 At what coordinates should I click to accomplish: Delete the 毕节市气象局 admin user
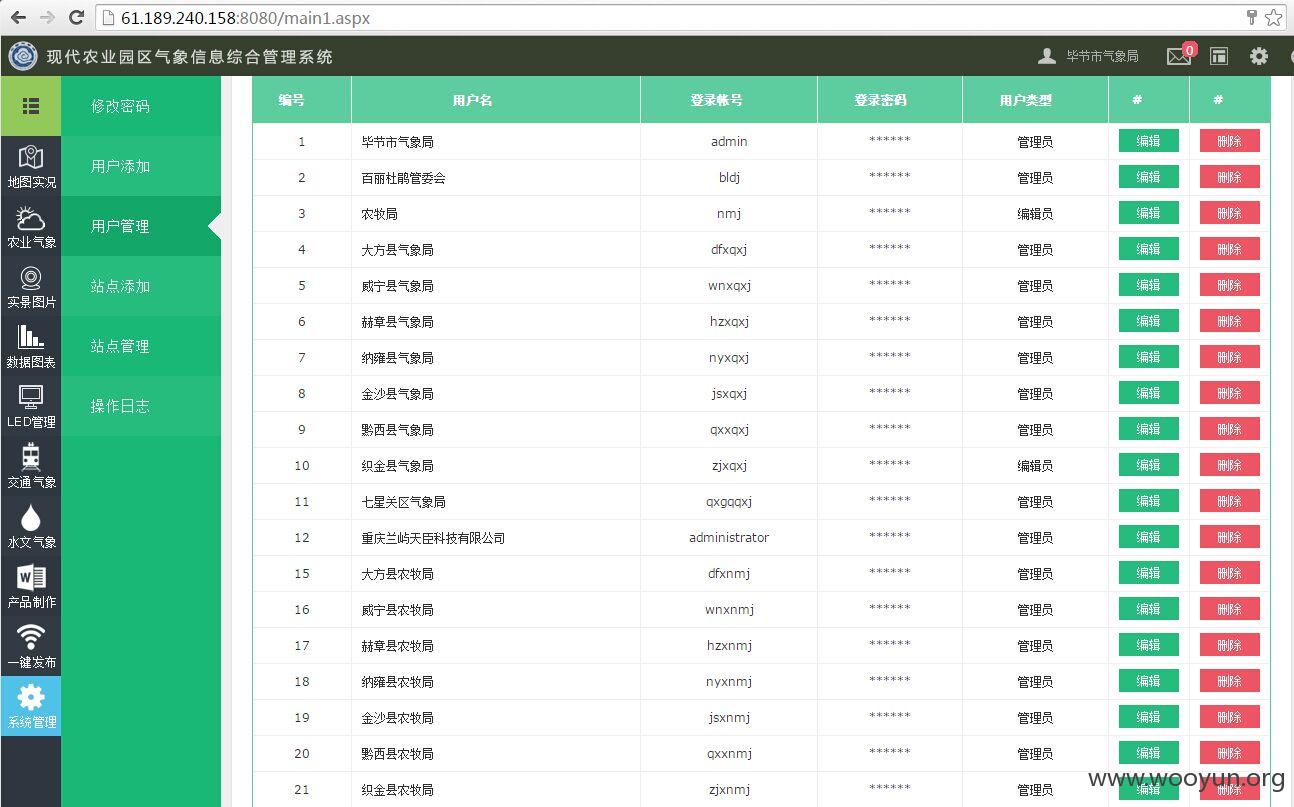click(x=1229, y=141)
